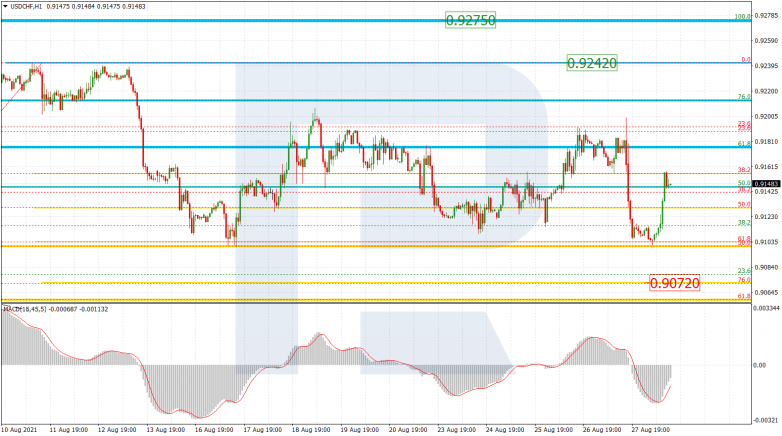
Task: Click the green 0.92420 price label
Action: pos(592,63)
